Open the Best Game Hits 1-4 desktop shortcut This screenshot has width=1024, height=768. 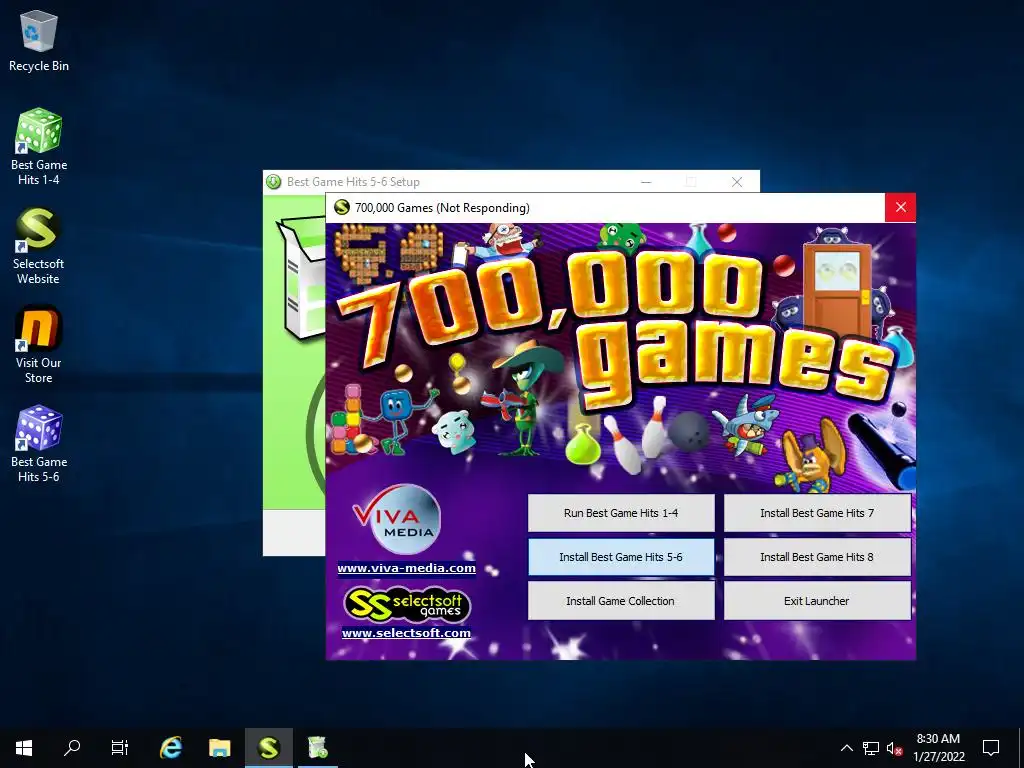coord(39,147)
